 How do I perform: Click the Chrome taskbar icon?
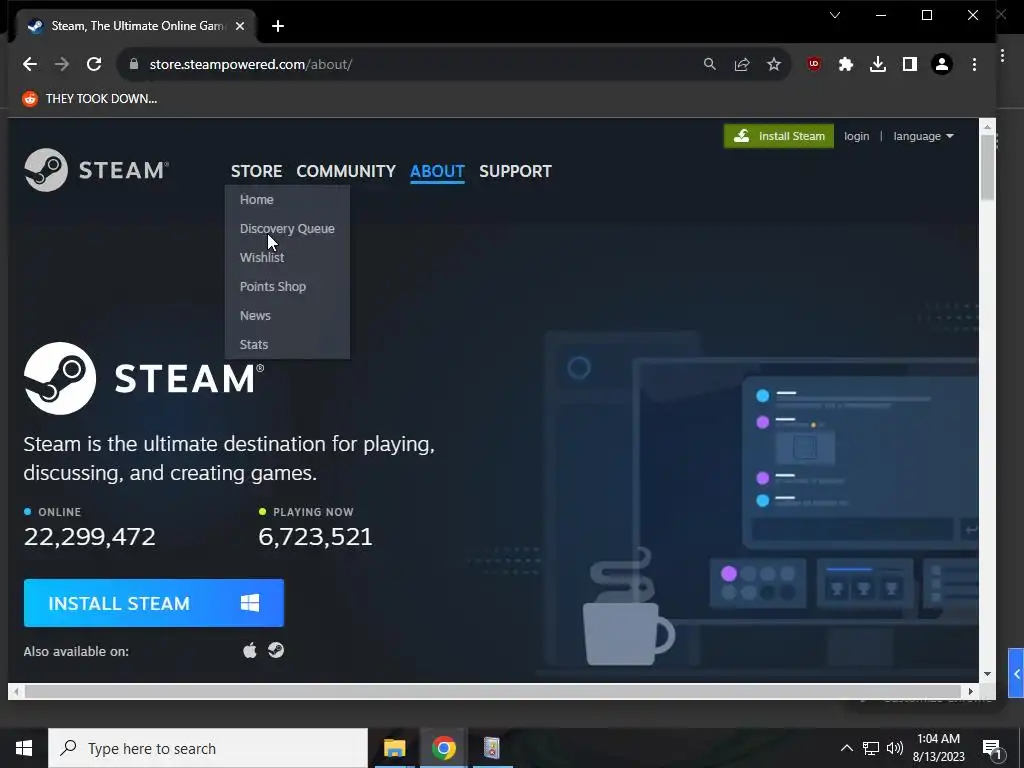click(443, 748)
